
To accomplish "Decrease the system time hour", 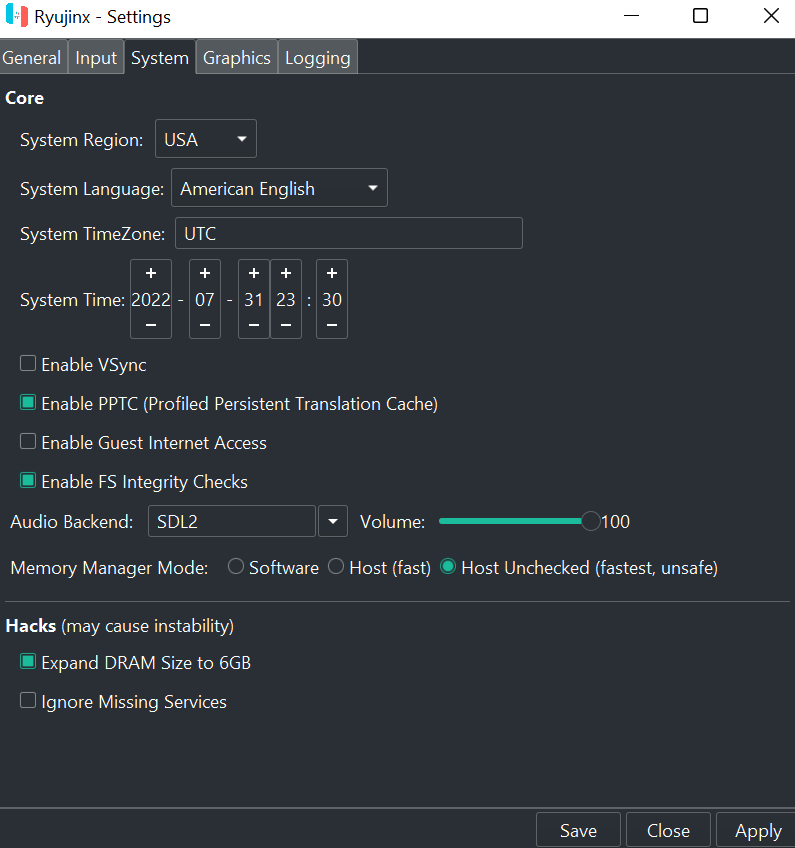I will pos(286,325).
